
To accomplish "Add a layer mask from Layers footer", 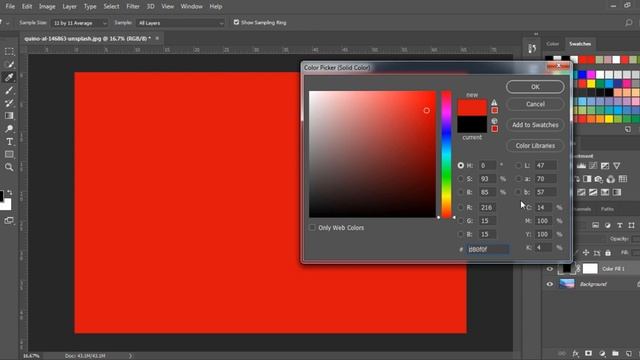I will coord(588,353).
